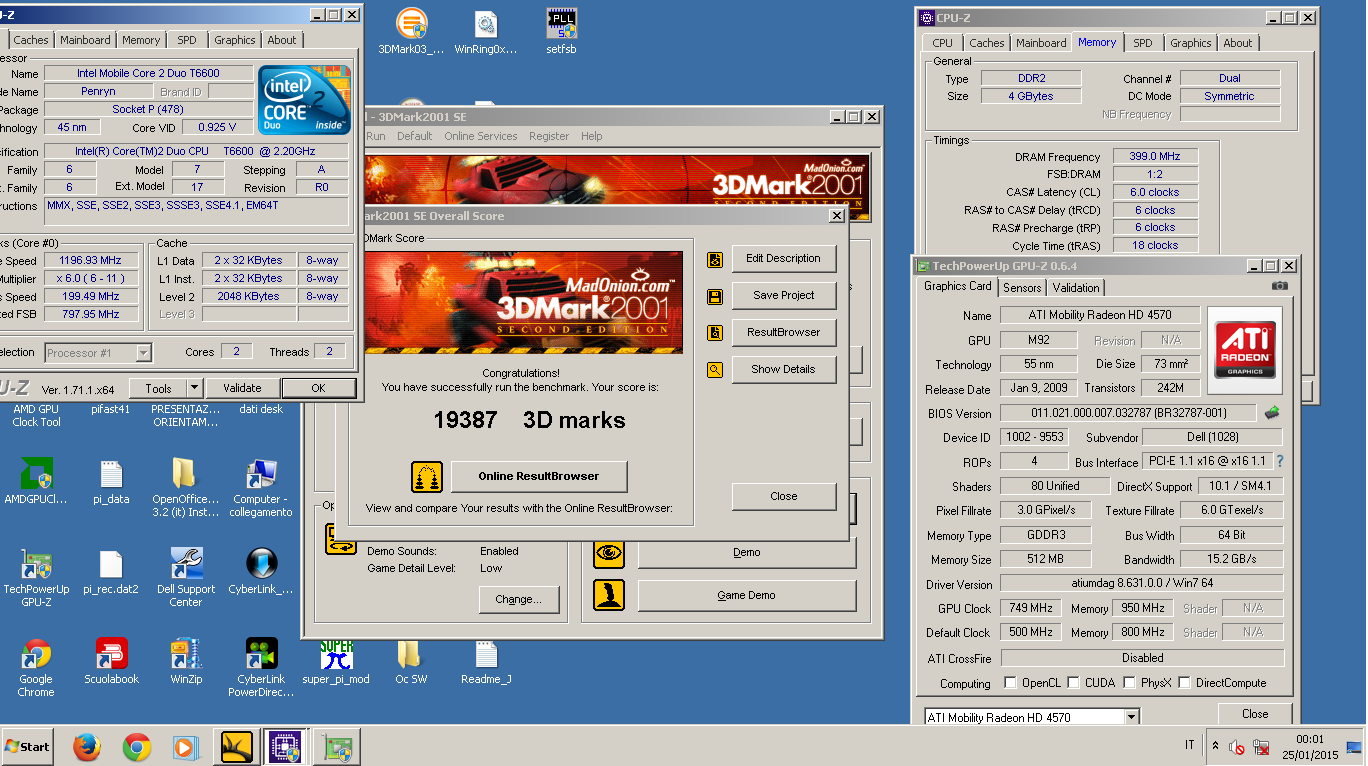
Task: Launch super_pi_mod desktop icon
Action: pyautogui.click(x=336, y=661)
